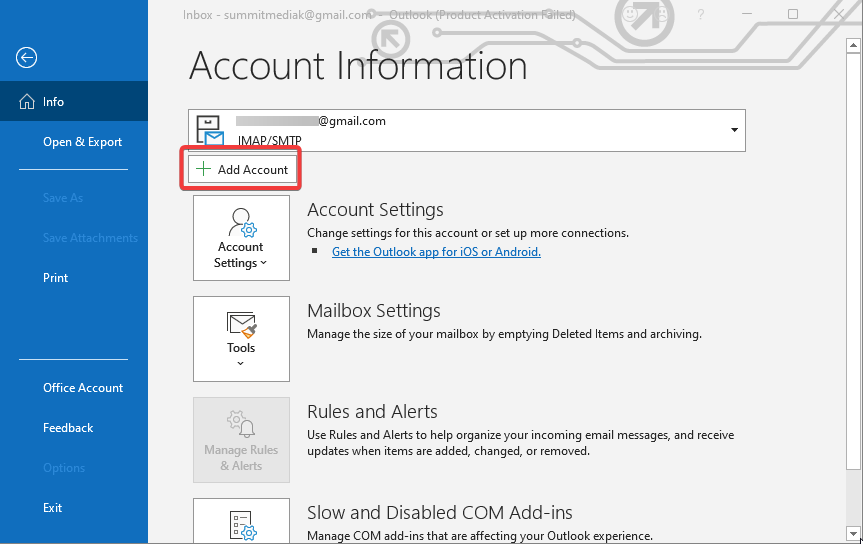Expand the gmail.com account dropdown
The image size is (863, 544).
[x=734, y=130]
